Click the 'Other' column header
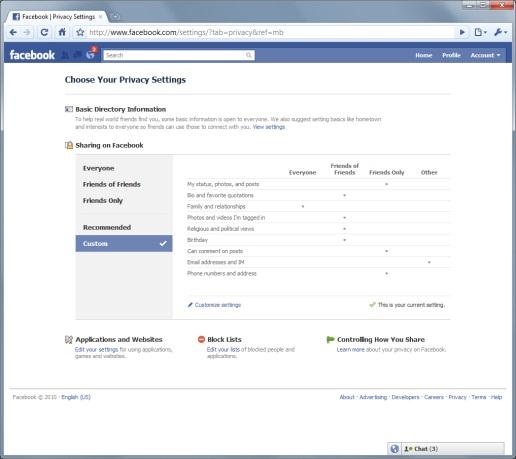The height and width of the screenshot is (459, 516). (x=429, y=172)
